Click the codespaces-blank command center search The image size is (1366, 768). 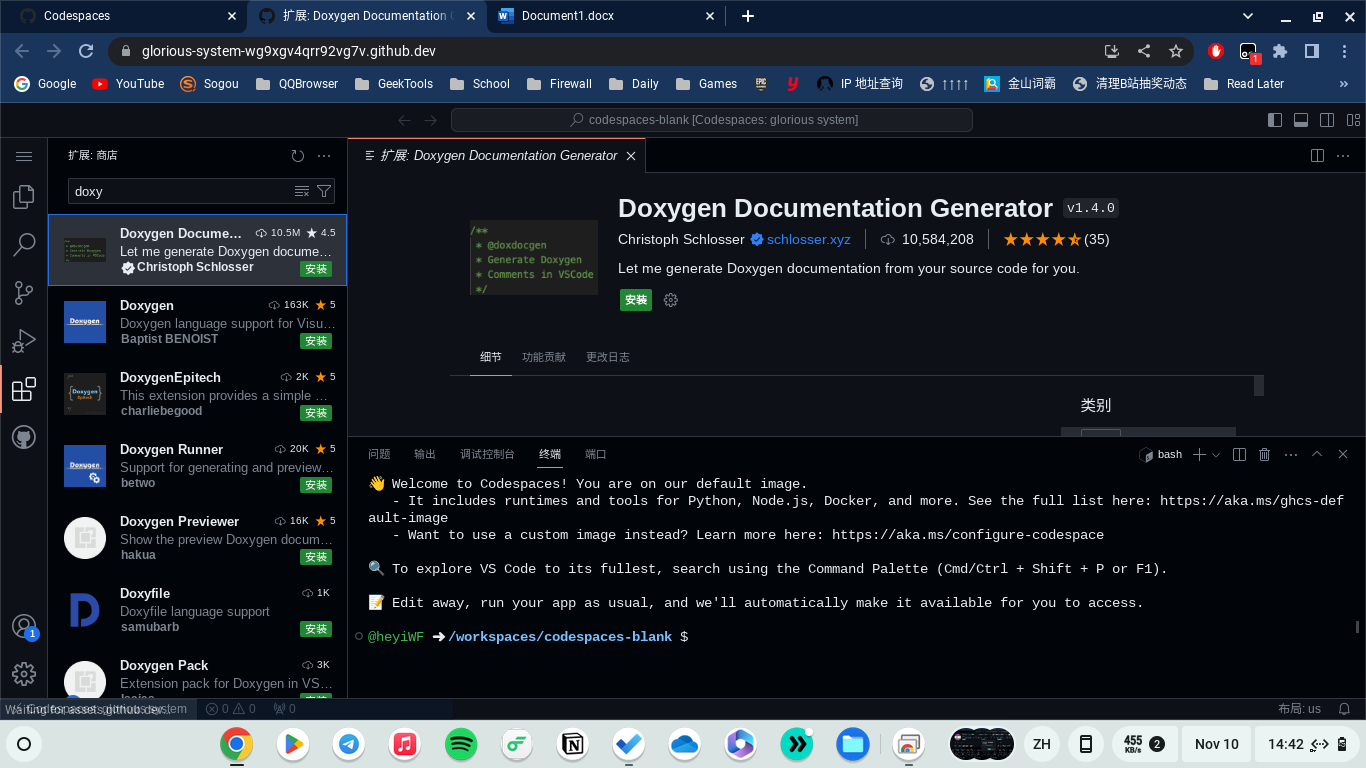pyautogui.click(x=712, y=120)
